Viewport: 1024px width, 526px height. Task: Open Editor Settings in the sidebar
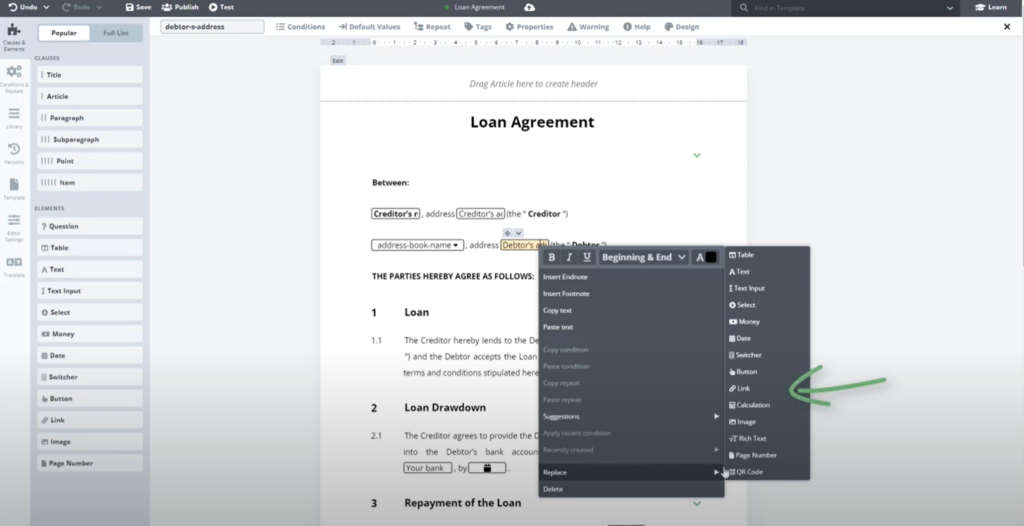[x=14, y=228]
